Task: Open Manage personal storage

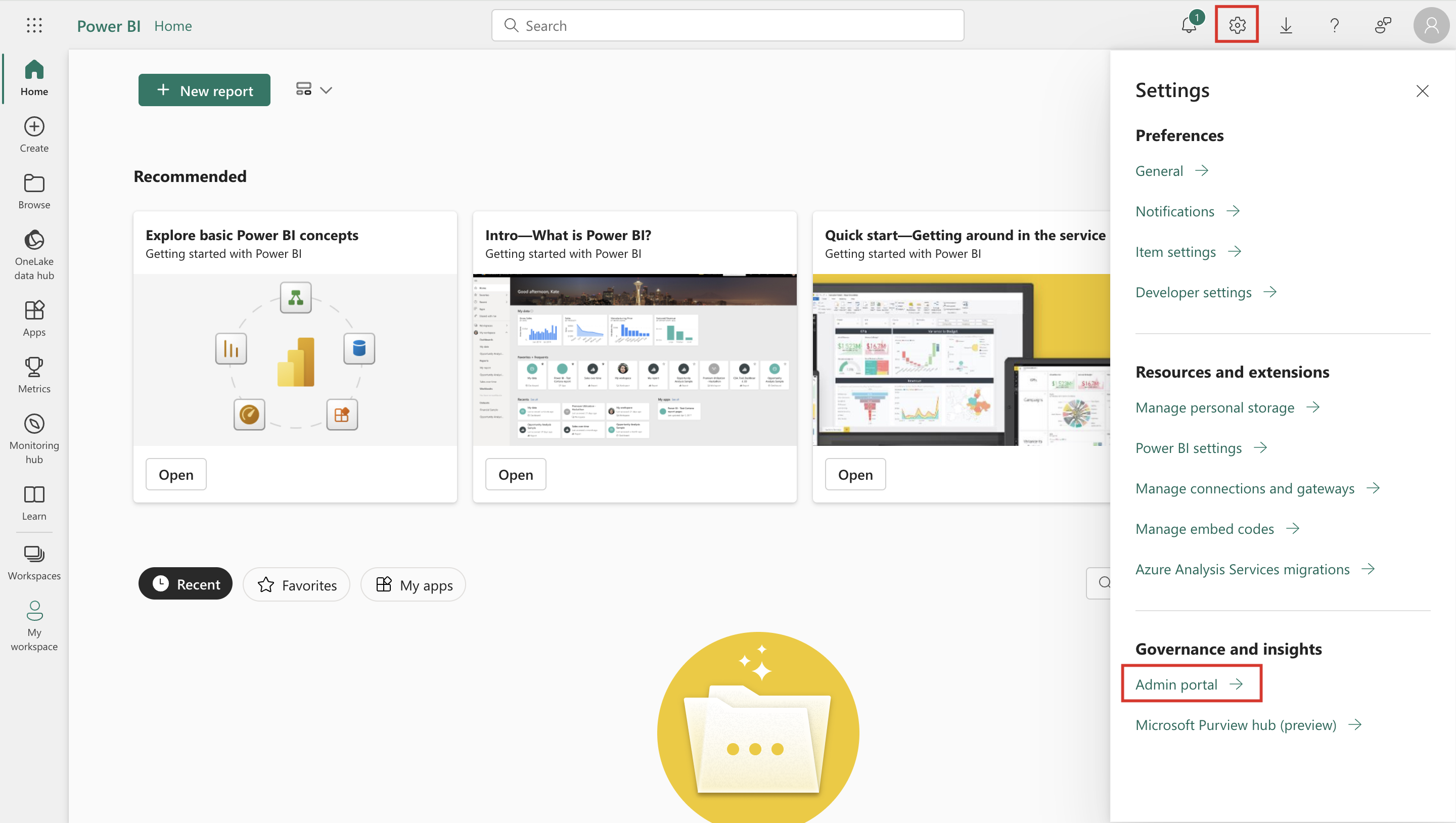Action: pos(1227,407)
